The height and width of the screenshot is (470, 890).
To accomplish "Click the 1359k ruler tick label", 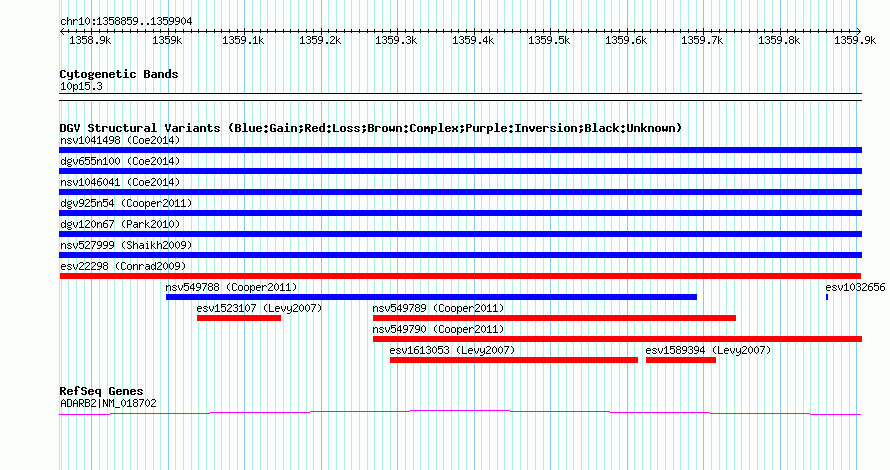I will tap(167, 40).
